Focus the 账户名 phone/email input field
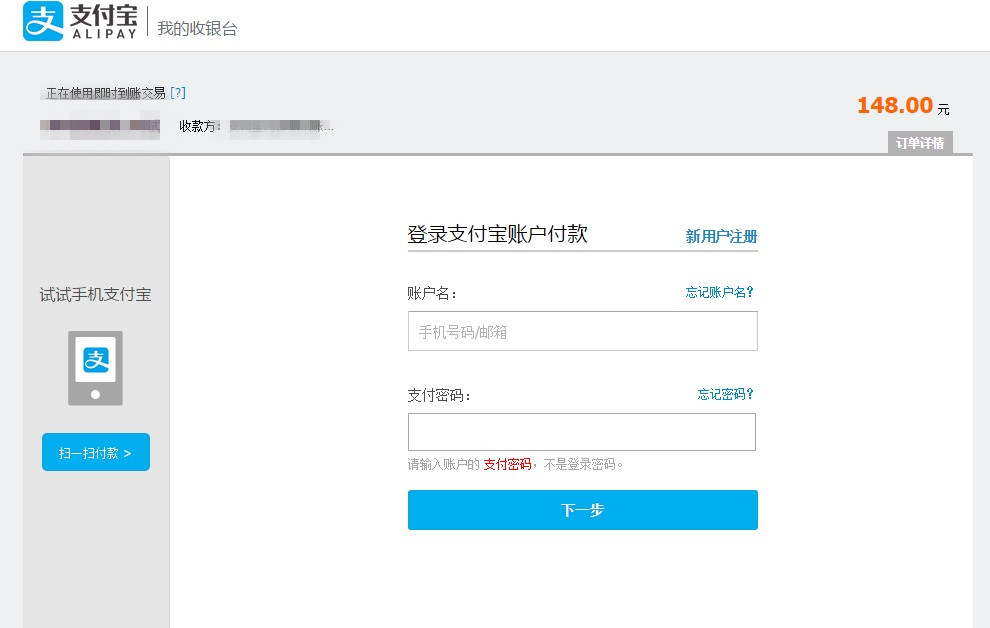The image size is (990, 628). coord(582,331)
